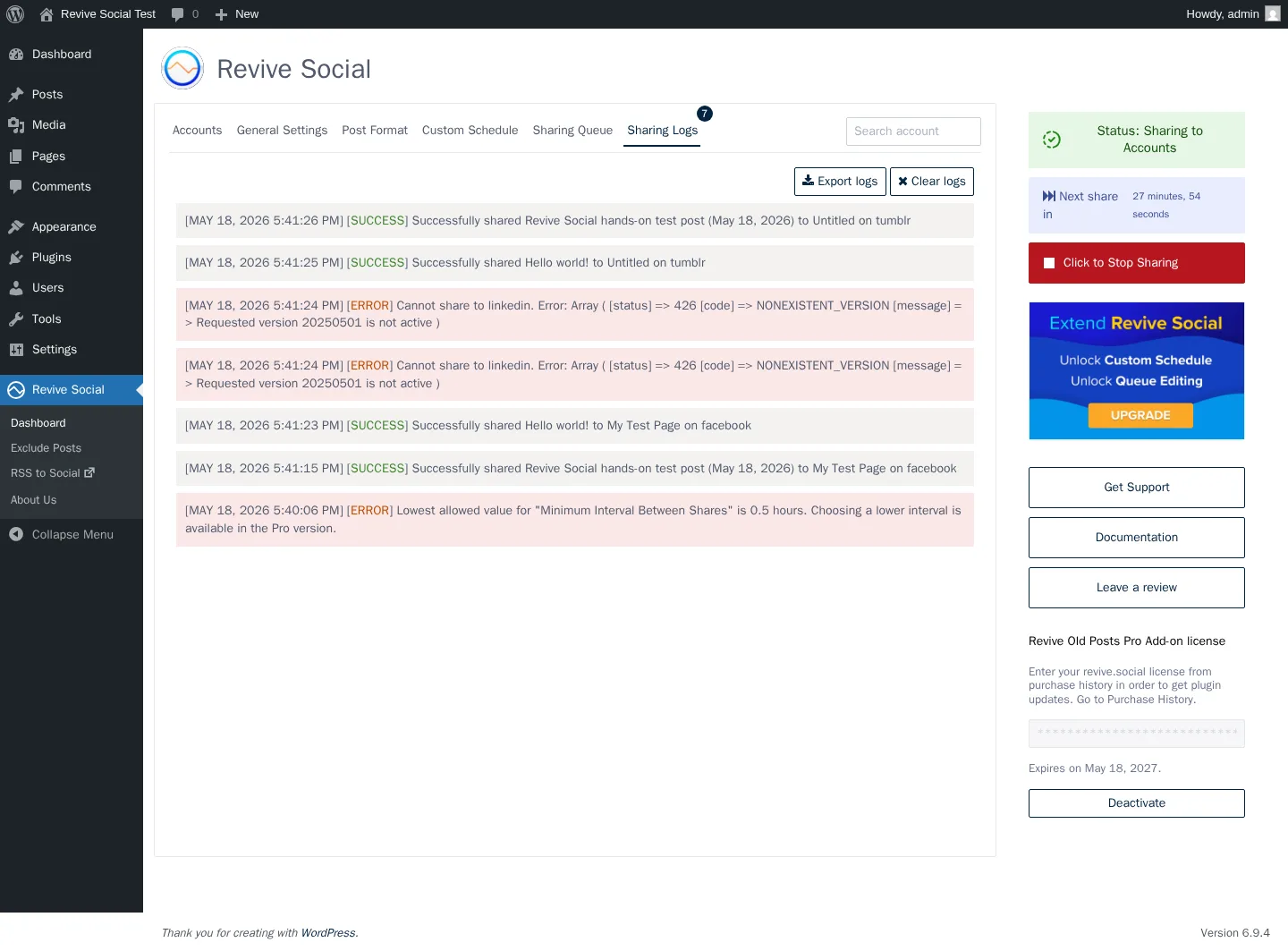Click the orange UPGRADE button
The image size is (1288, 951).
pos(1140,415)
